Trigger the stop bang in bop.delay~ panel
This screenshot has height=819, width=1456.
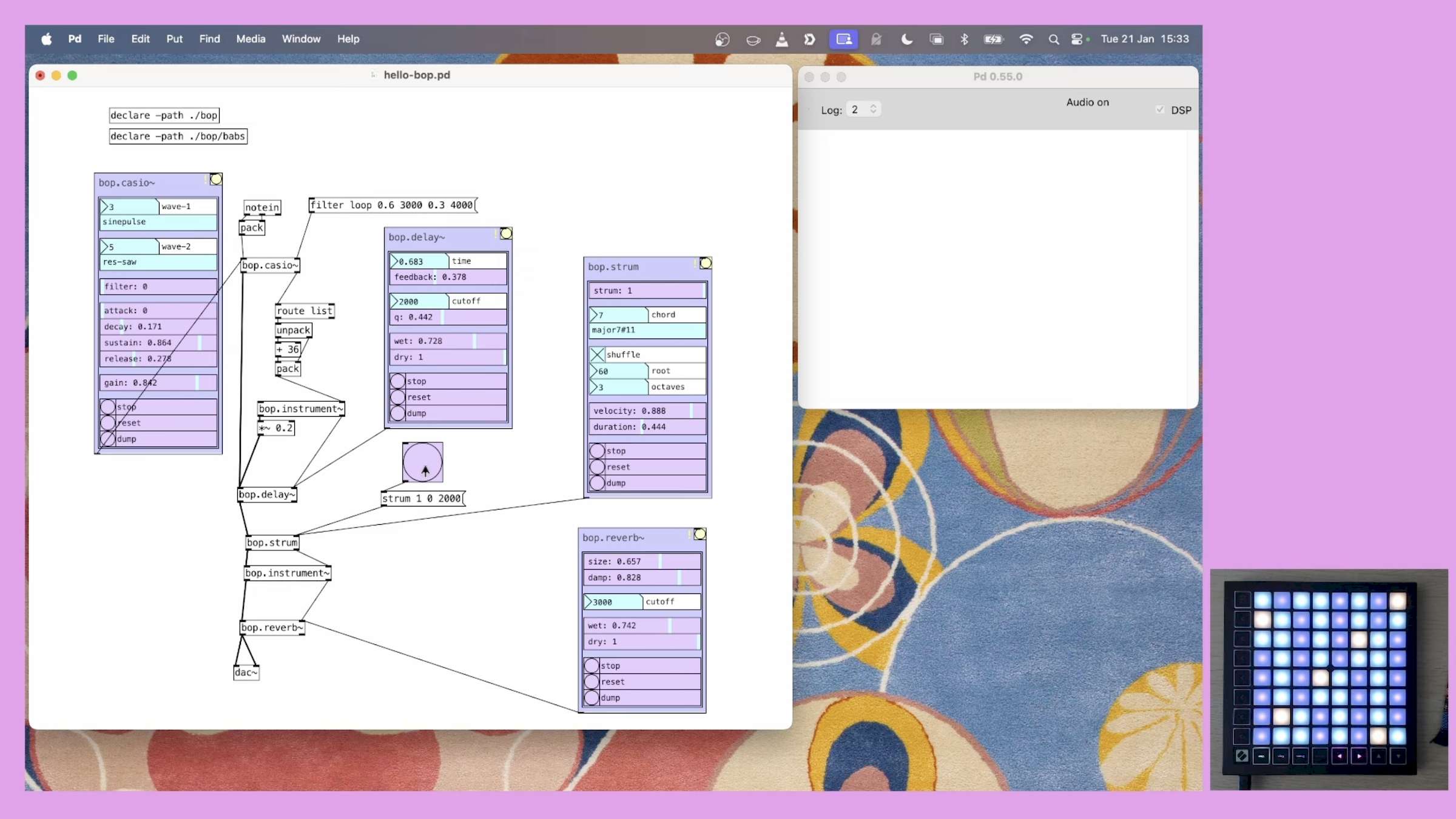397,381
